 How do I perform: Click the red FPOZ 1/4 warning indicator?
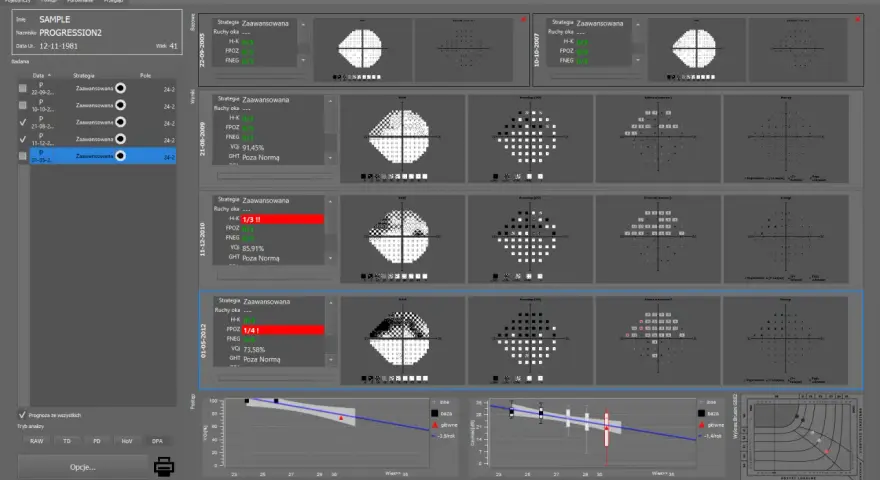pyautogui.click(x=282, y=330)
